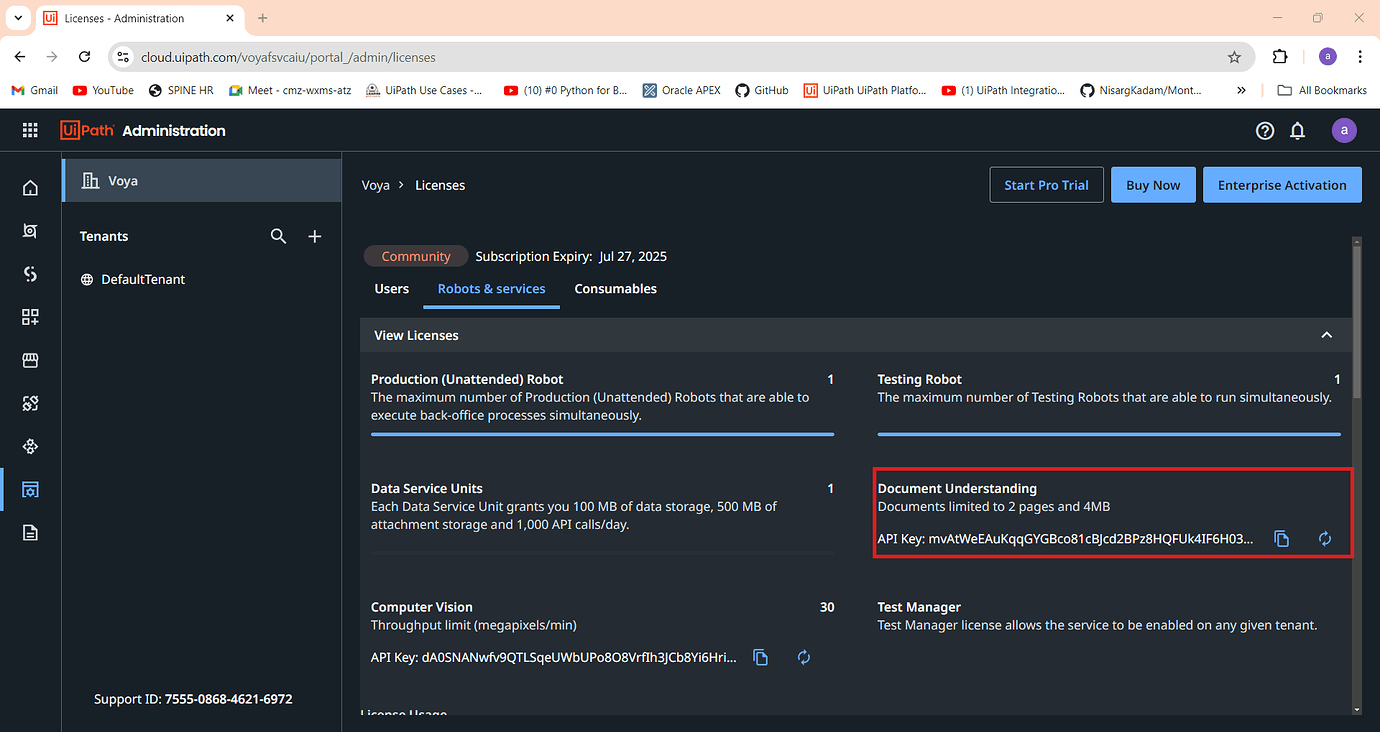
Task: Click the Support ID 7555-0868-4621-6972 text
Action: (193, 699)
